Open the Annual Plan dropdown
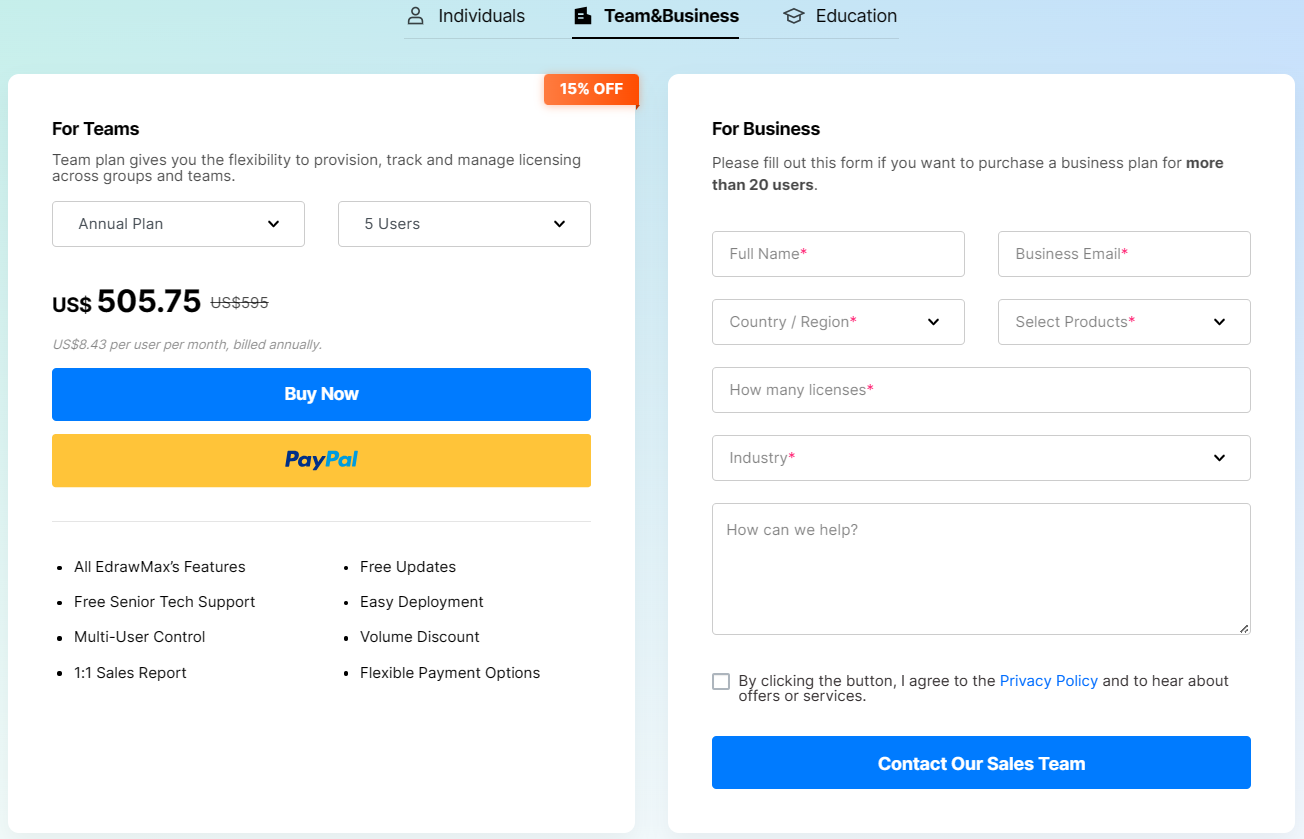 click(x=178, y=224)
